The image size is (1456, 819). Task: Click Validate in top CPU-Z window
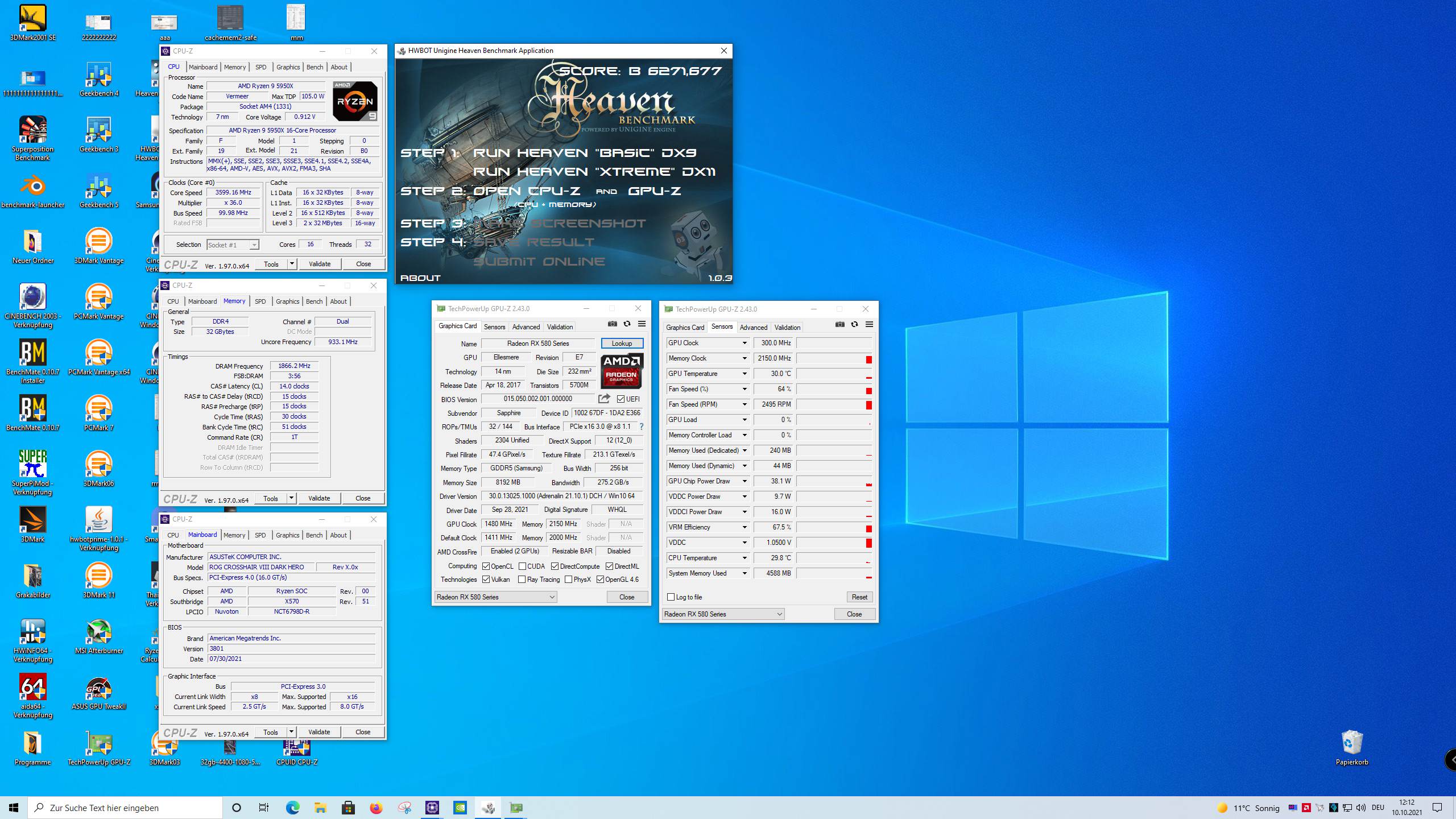tap(320, 264)
